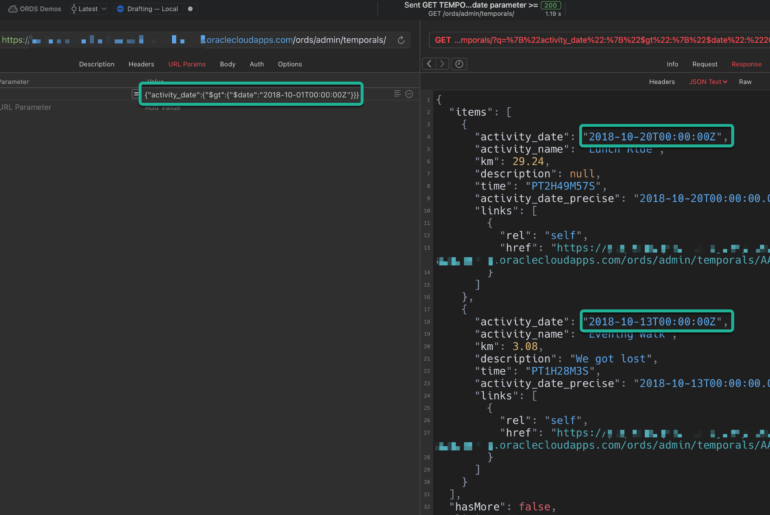Click the km value 3.08

524,347
